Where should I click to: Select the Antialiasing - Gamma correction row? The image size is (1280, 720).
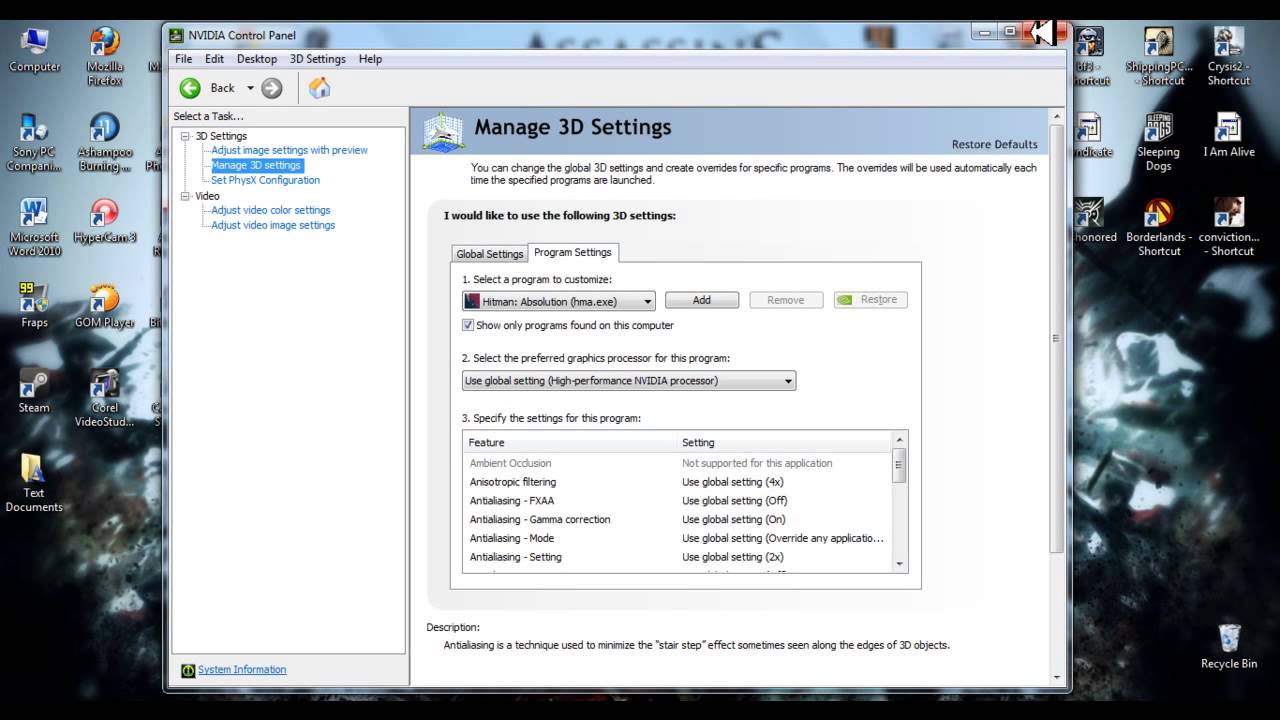[x=677, y=520]
